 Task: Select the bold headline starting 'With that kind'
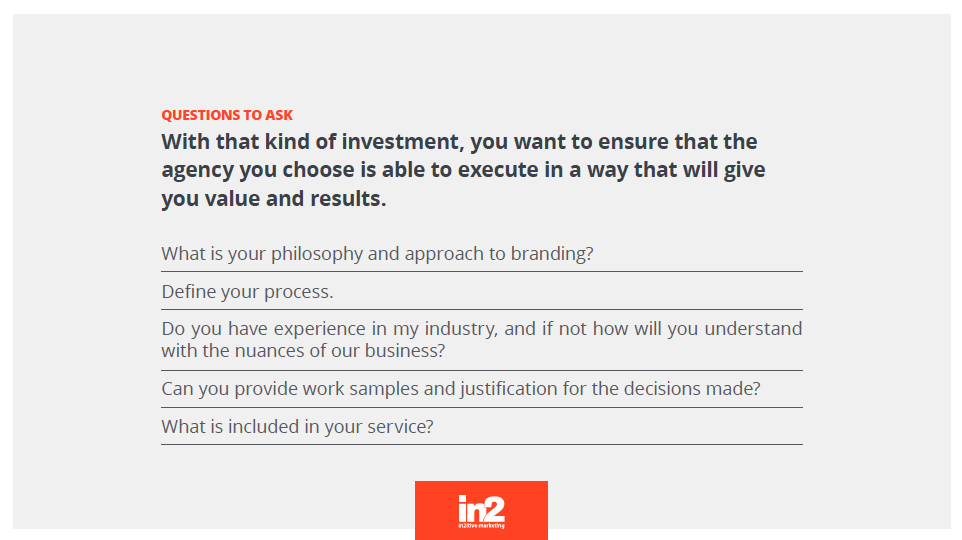coord(463,170)
